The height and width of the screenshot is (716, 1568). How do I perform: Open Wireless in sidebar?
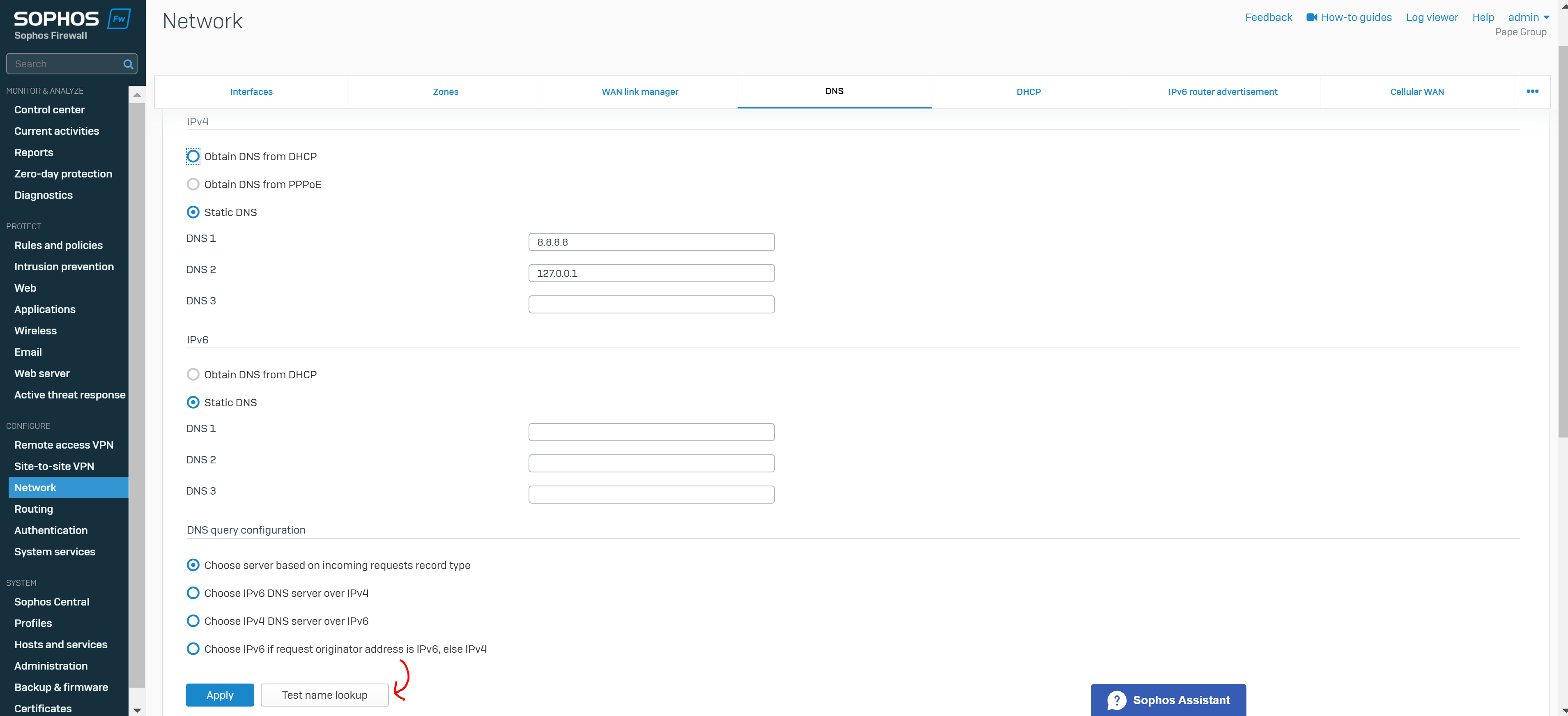pos(35,331)
